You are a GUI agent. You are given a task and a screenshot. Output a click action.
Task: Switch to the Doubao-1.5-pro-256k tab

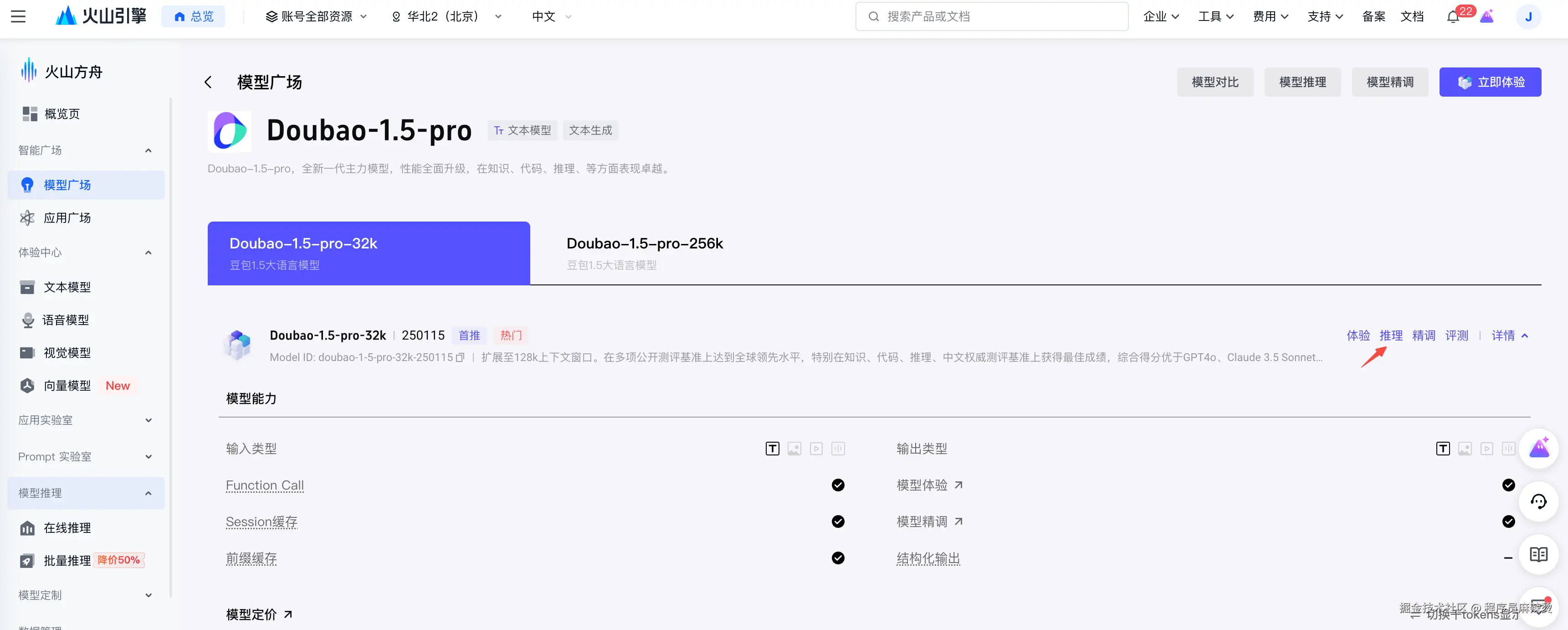pos(645,252)
